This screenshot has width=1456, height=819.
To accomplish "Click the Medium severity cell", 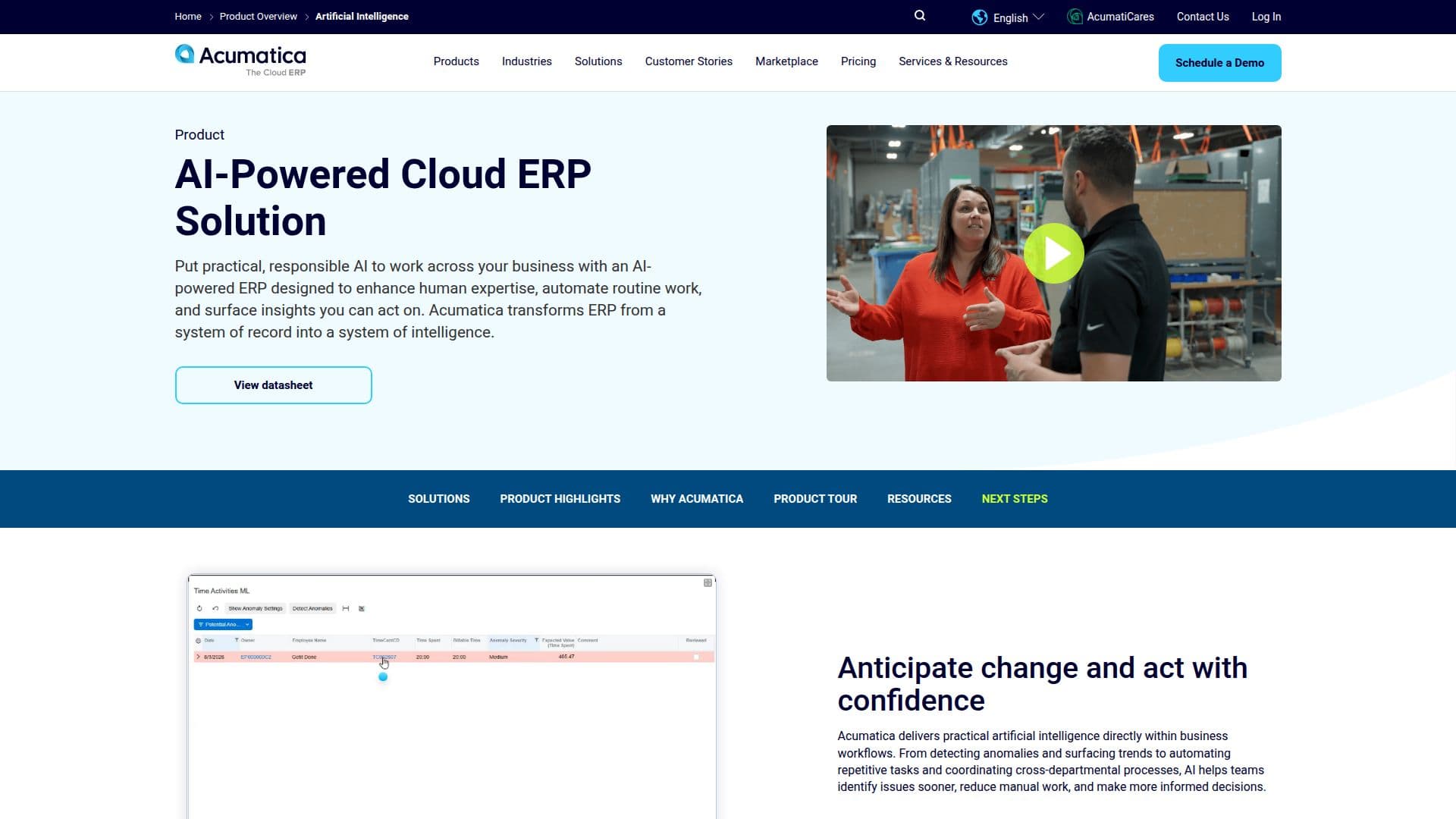I will (x=498, y=657).
